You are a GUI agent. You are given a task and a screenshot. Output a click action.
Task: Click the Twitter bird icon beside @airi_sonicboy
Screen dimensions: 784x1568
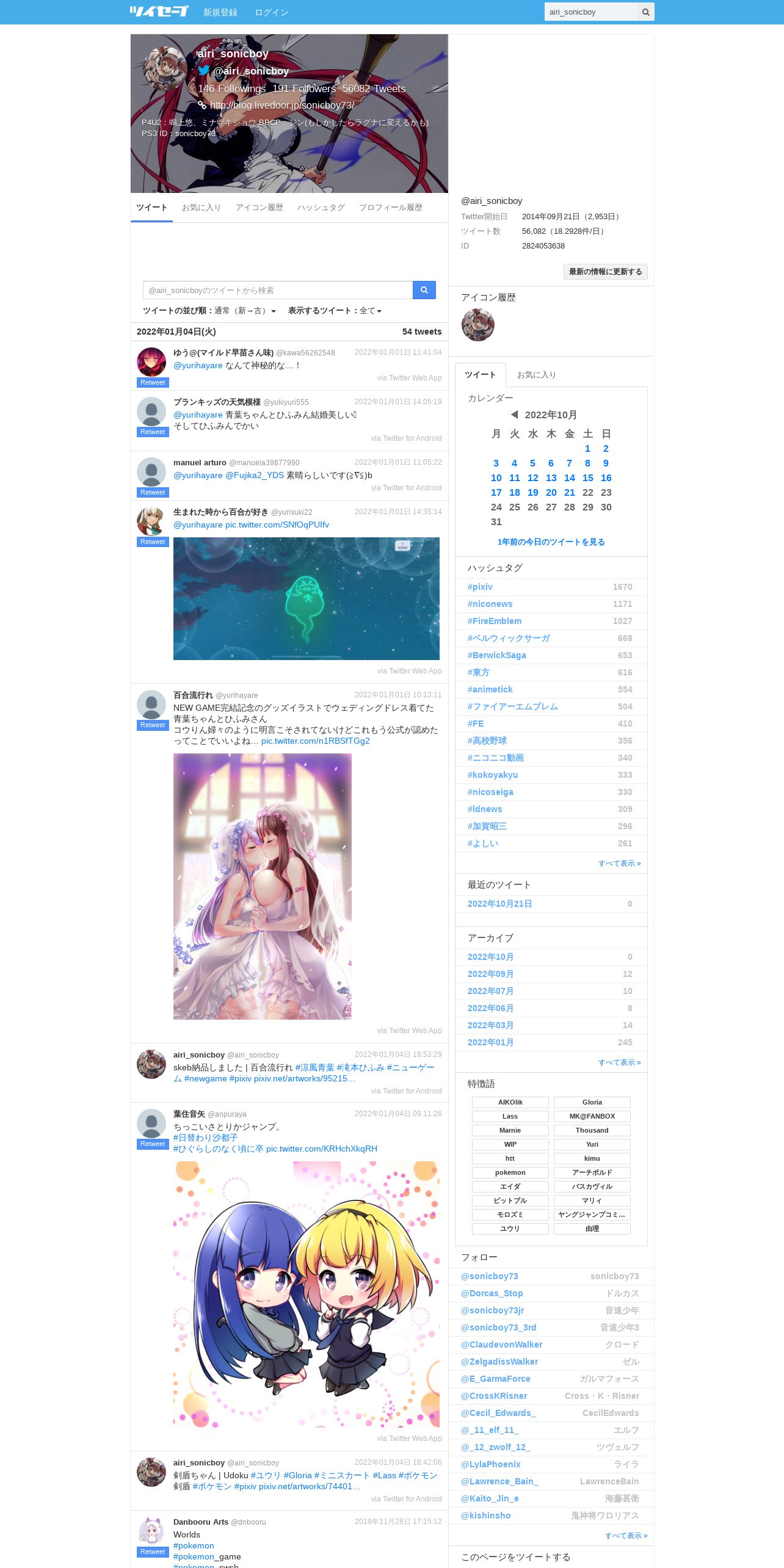[204, 71]
